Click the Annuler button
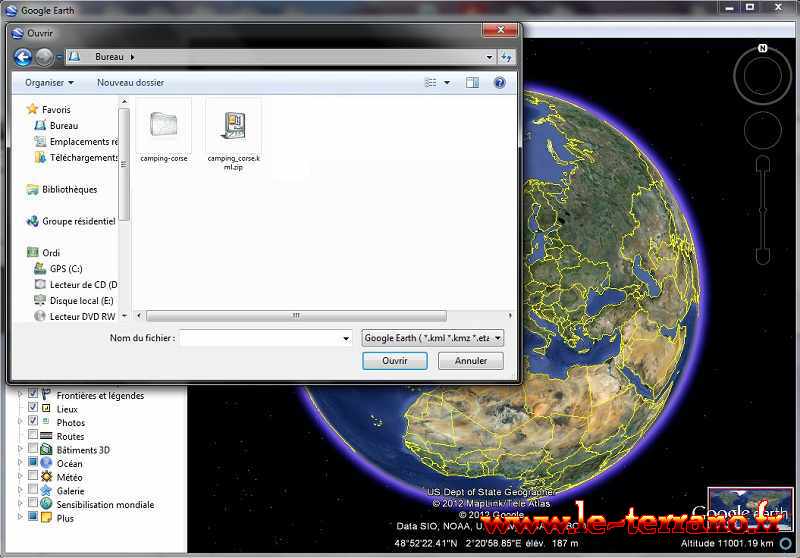The width and height of the screenshot is (800, 558). coord(470,361)
